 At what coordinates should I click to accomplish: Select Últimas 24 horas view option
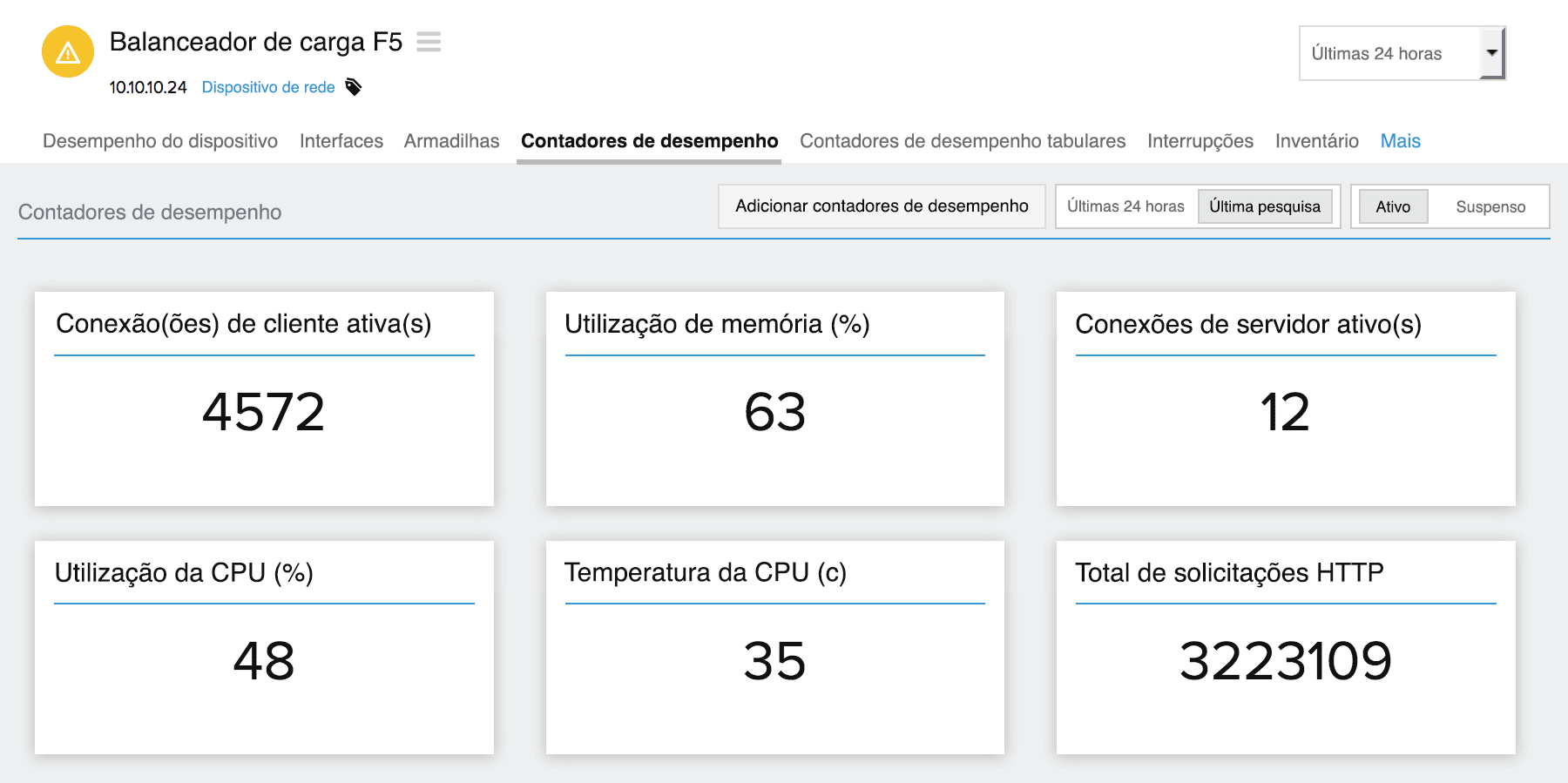[x=1125, y=206]
